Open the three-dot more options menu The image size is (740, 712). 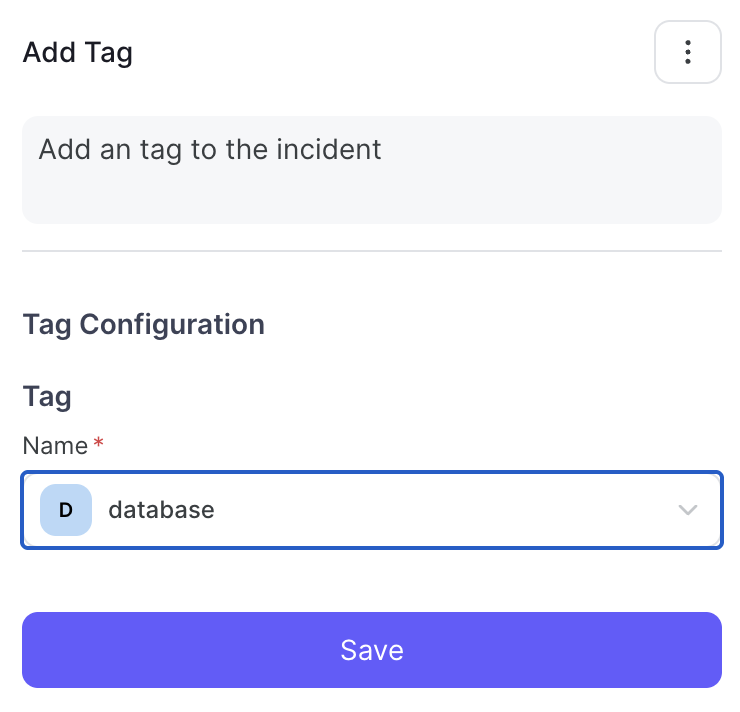click(x=688, y=52)
